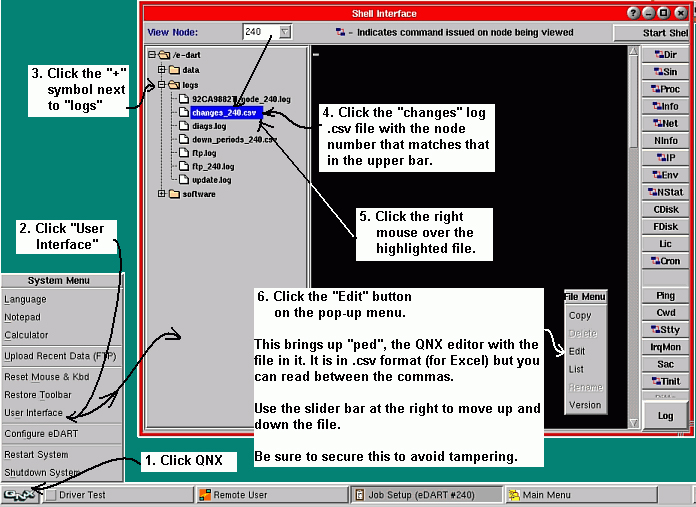
Task: Switch to Driver Test taskbar item
Action: 118,495
